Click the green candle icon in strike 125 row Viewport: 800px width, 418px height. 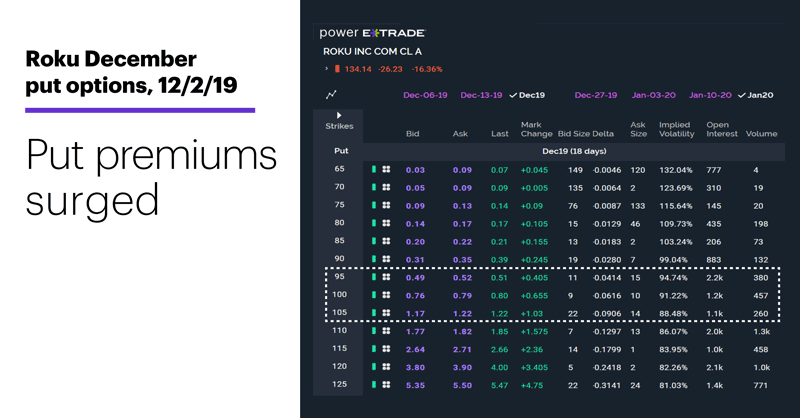(x=374, y=384)
